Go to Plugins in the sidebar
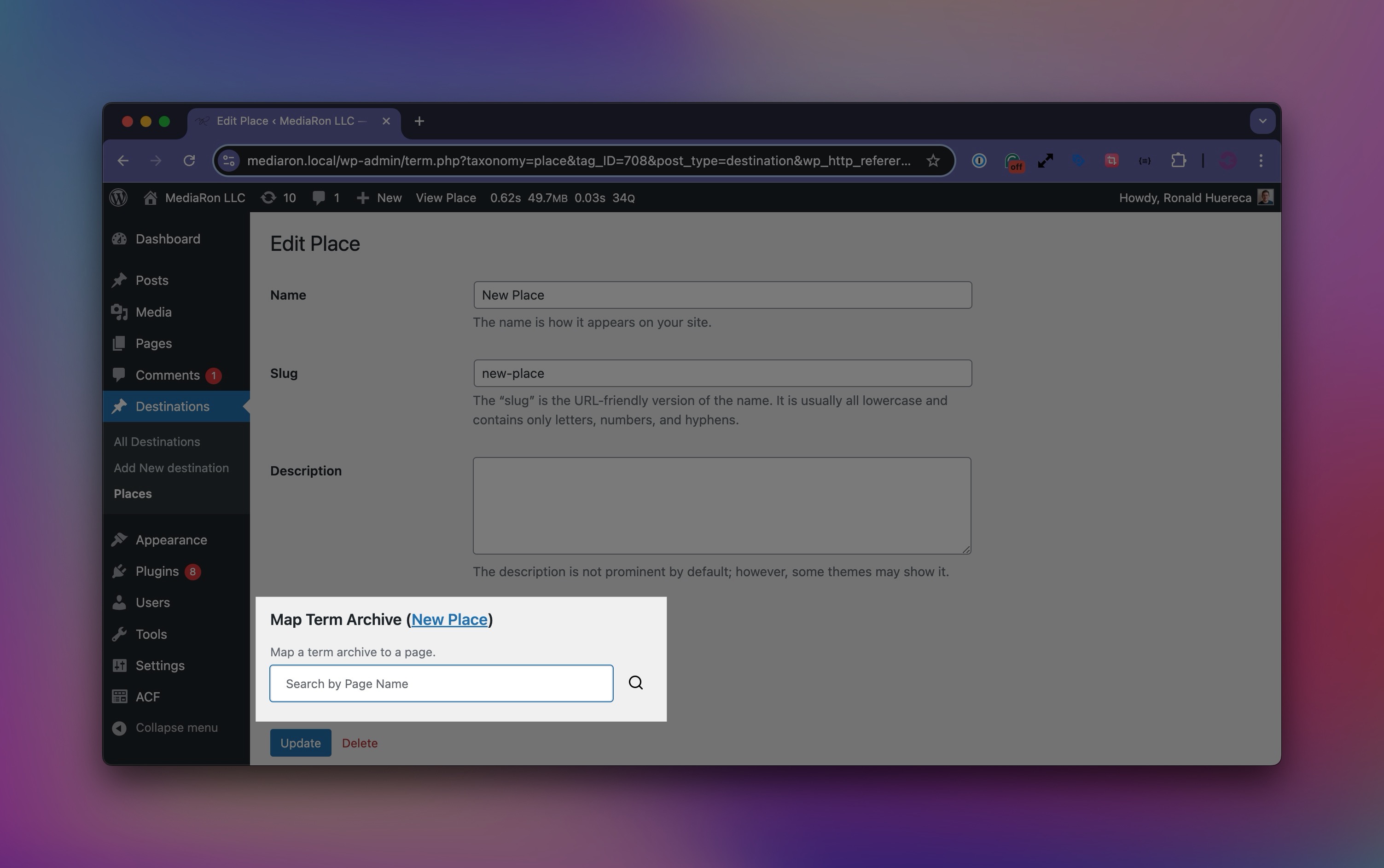1384x868 pixels. (157, 571)
